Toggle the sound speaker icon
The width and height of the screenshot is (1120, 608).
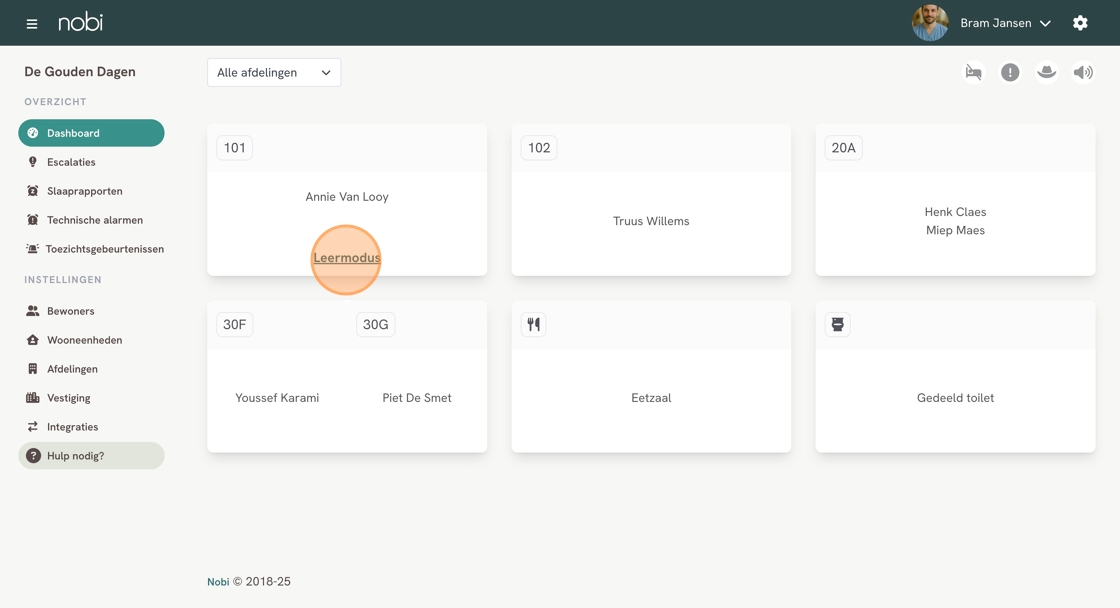[x=1083, y=72]
